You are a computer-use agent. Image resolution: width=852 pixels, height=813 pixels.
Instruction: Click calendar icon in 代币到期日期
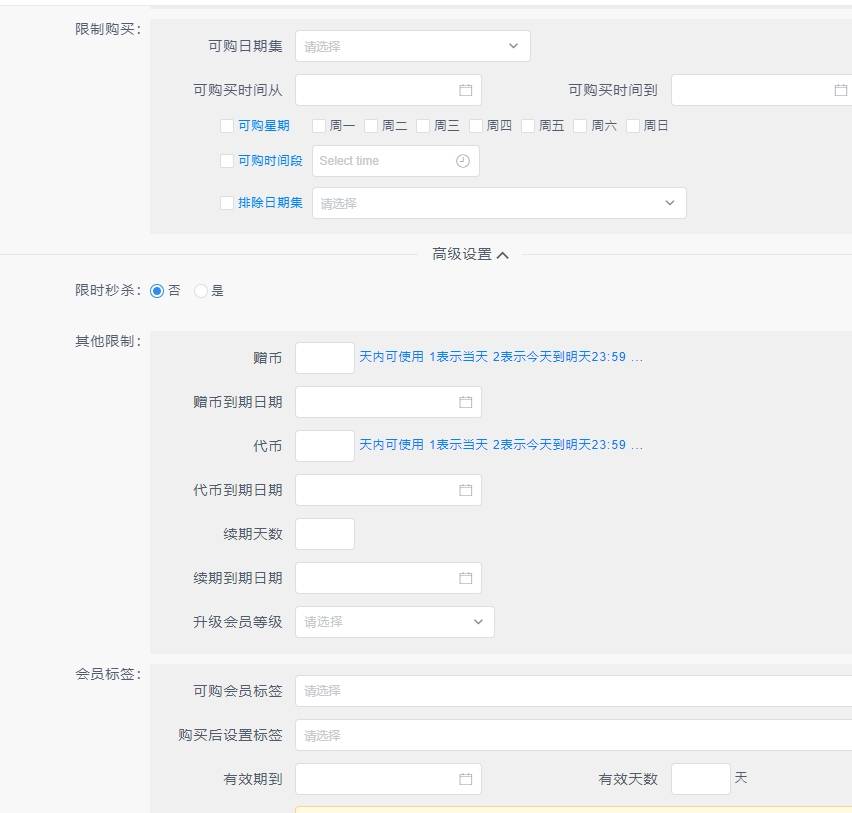[465, 490]
